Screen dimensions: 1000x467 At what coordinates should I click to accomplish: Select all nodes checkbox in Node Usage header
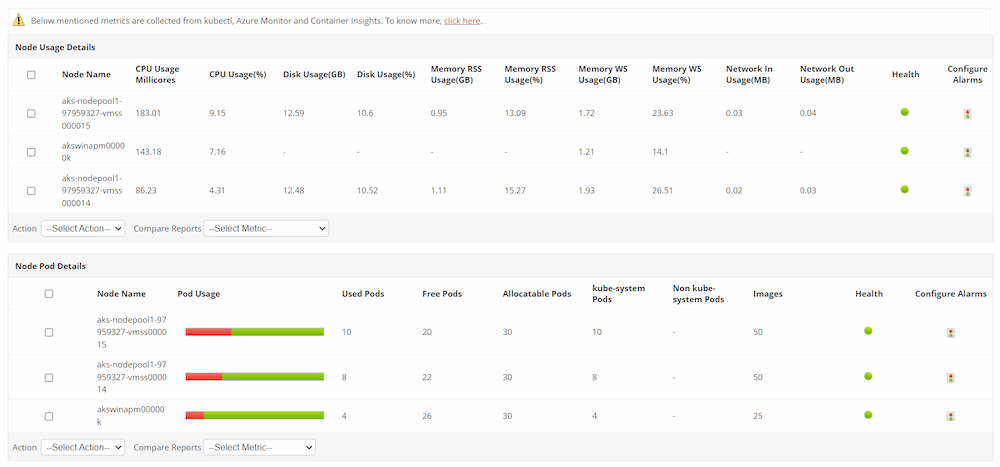point(31,75)
